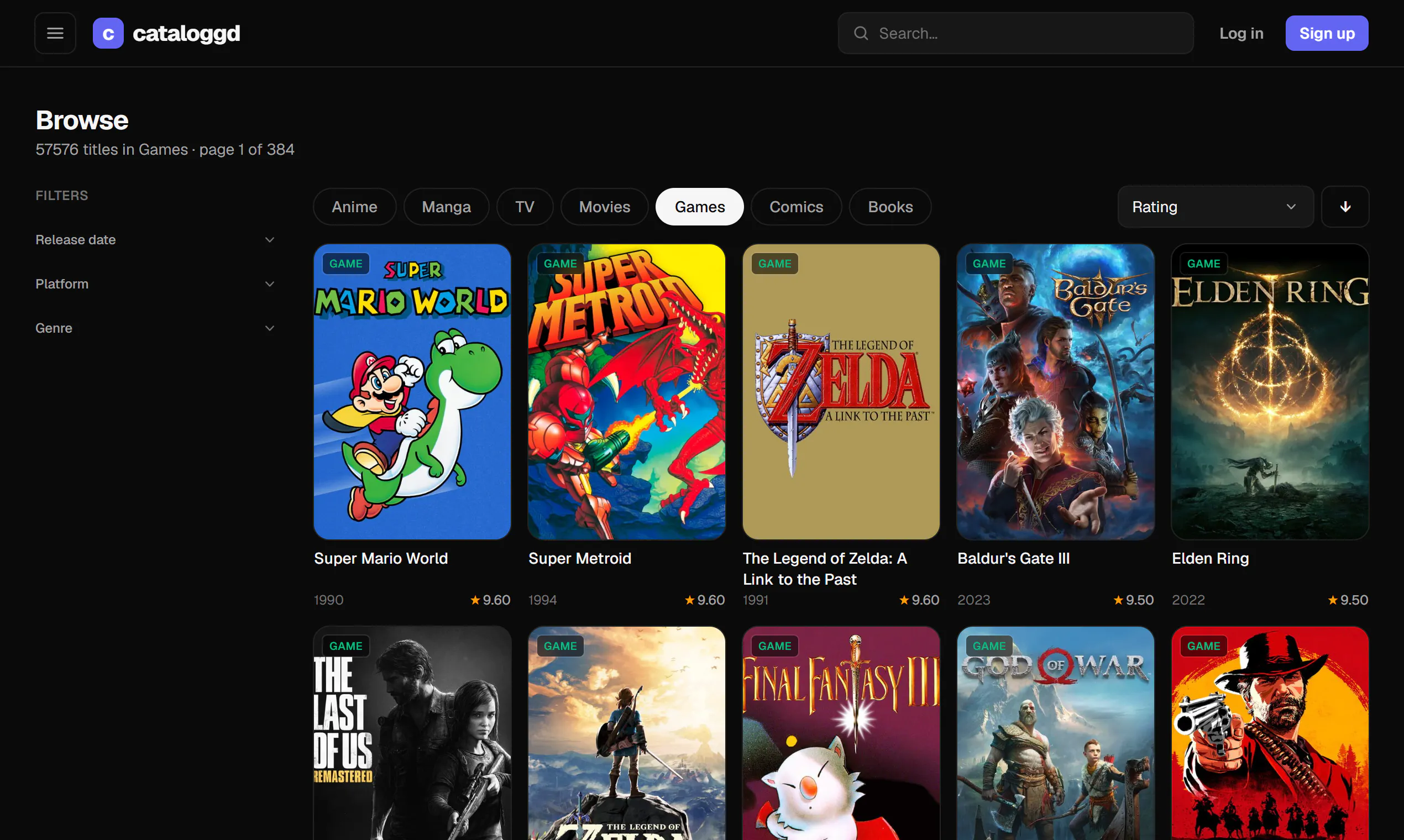Image resolution: width=1404 pixels, height=840 pixels.
Task: Open the Log in link
Action: [1241, 33]
